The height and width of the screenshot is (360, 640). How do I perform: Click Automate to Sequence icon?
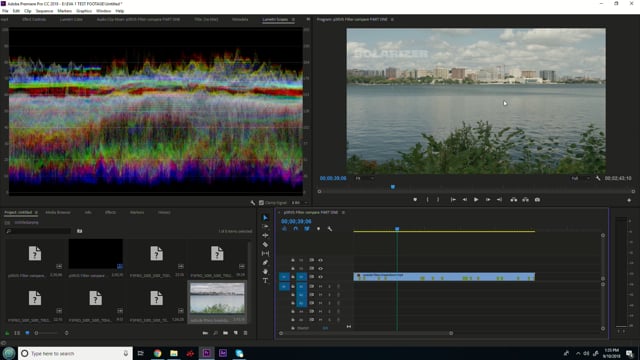tap(205, 333)
